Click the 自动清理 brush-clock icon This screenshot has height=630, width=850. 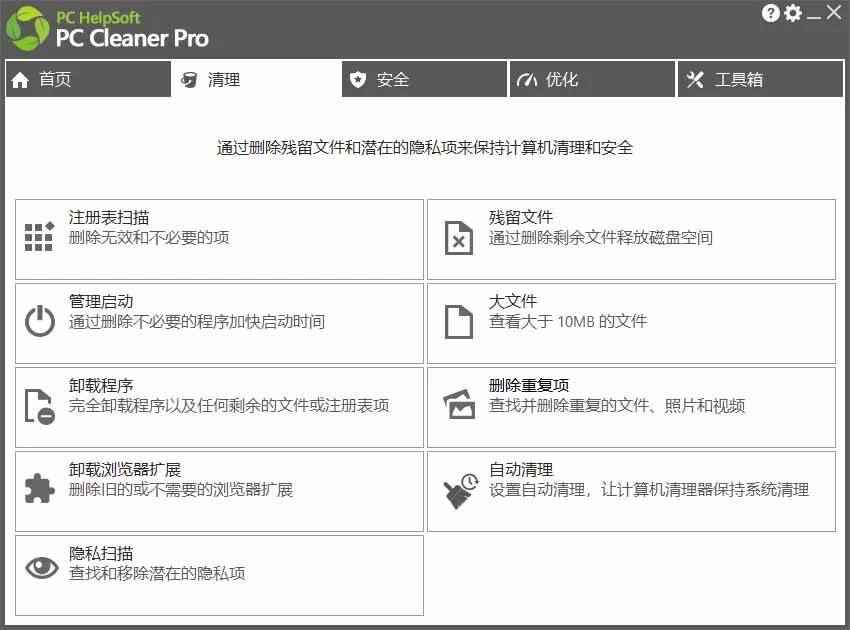coord(461,491)
